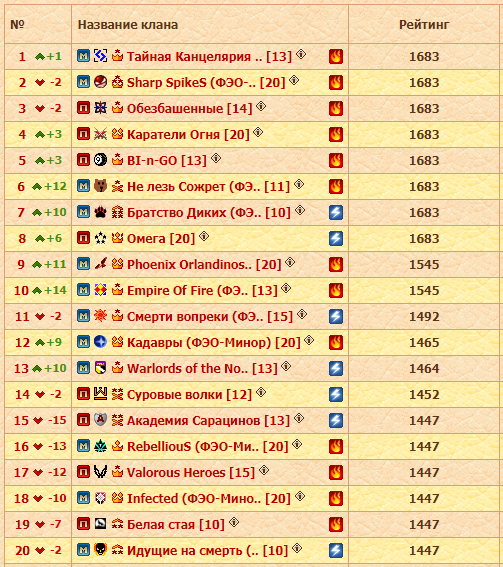Viewport: 503px width, 567px height.
Task: Click the M badge in Sharp SpikeS row
Action: [83, 82]
